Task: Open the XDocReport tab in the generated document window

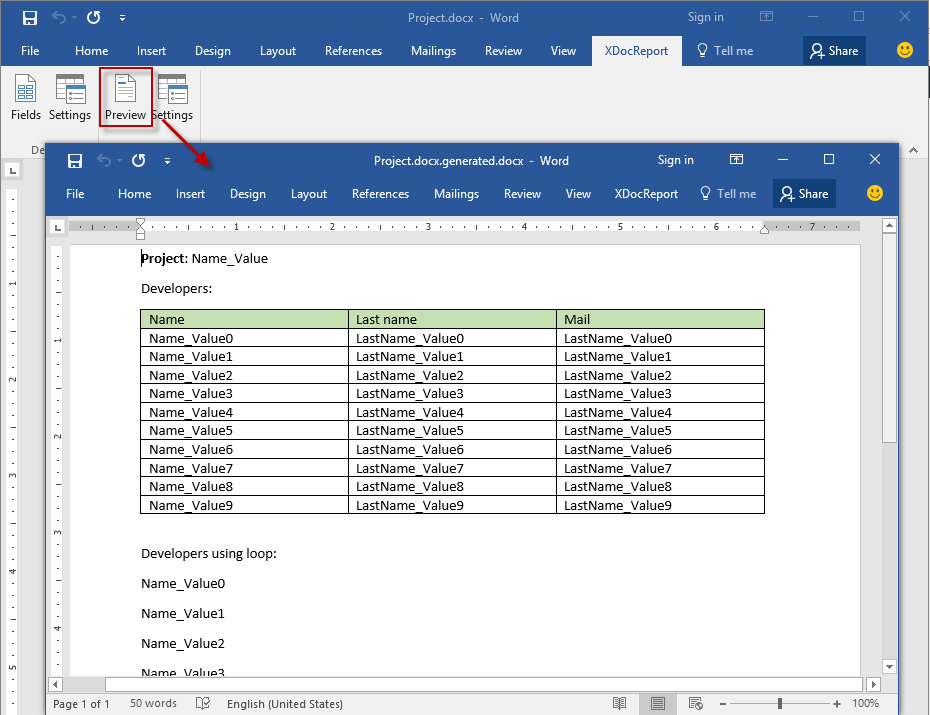Action: click(646, 194)
